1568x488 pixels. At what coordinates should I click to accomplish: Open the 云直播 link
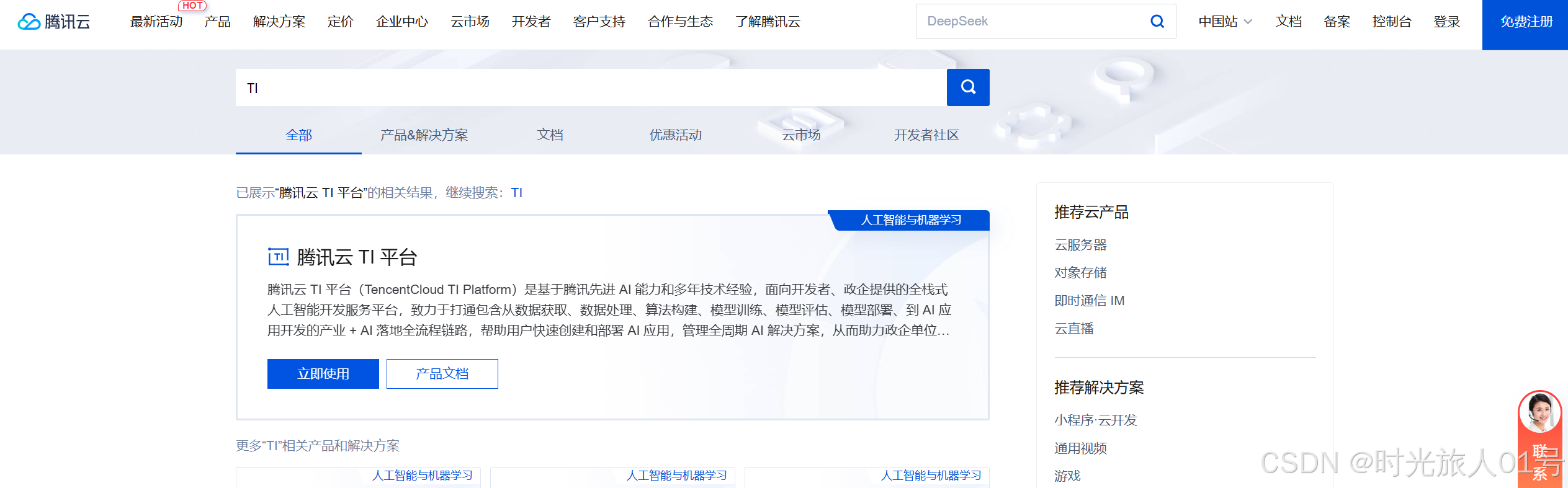(1074, 329)
